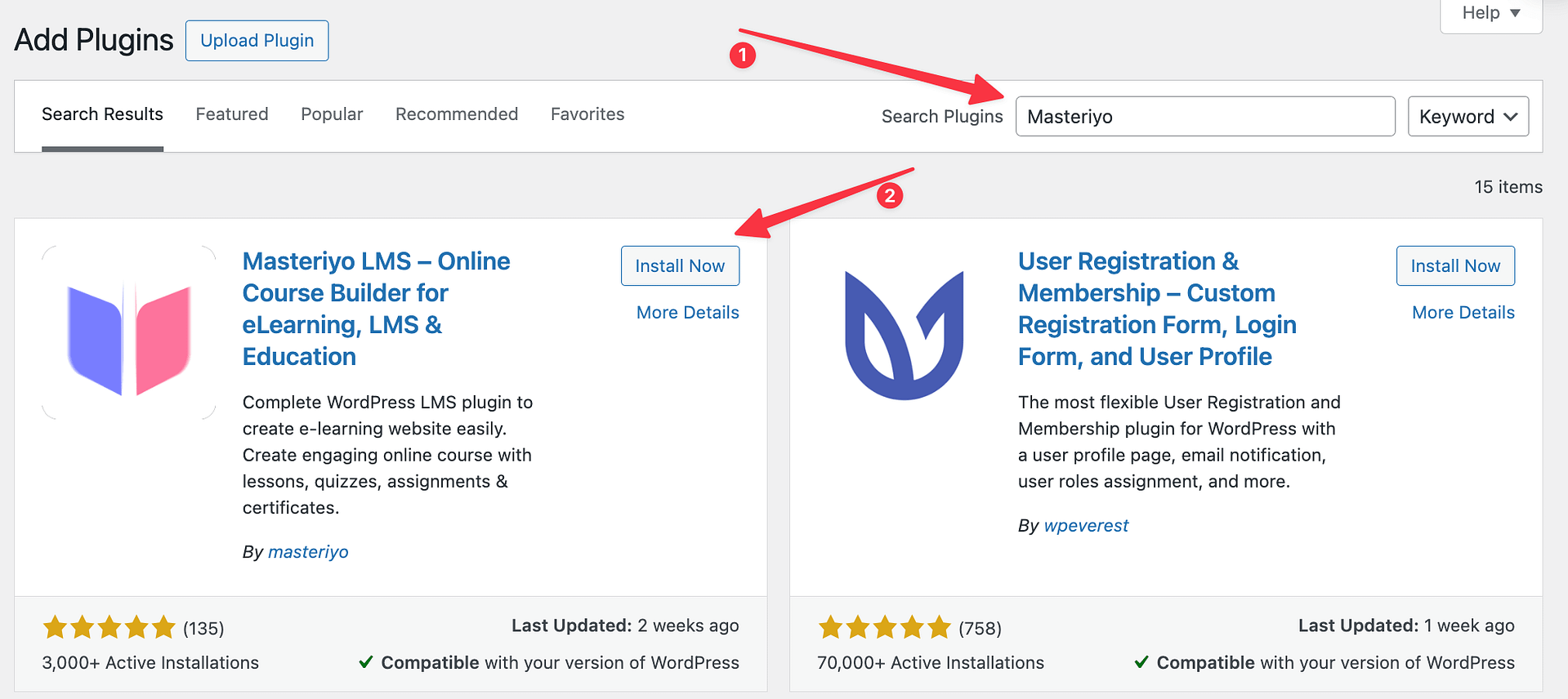Open the Recommended plugins tab
1568x699 pixels.
pyautogui.click(x=457, y=114)
